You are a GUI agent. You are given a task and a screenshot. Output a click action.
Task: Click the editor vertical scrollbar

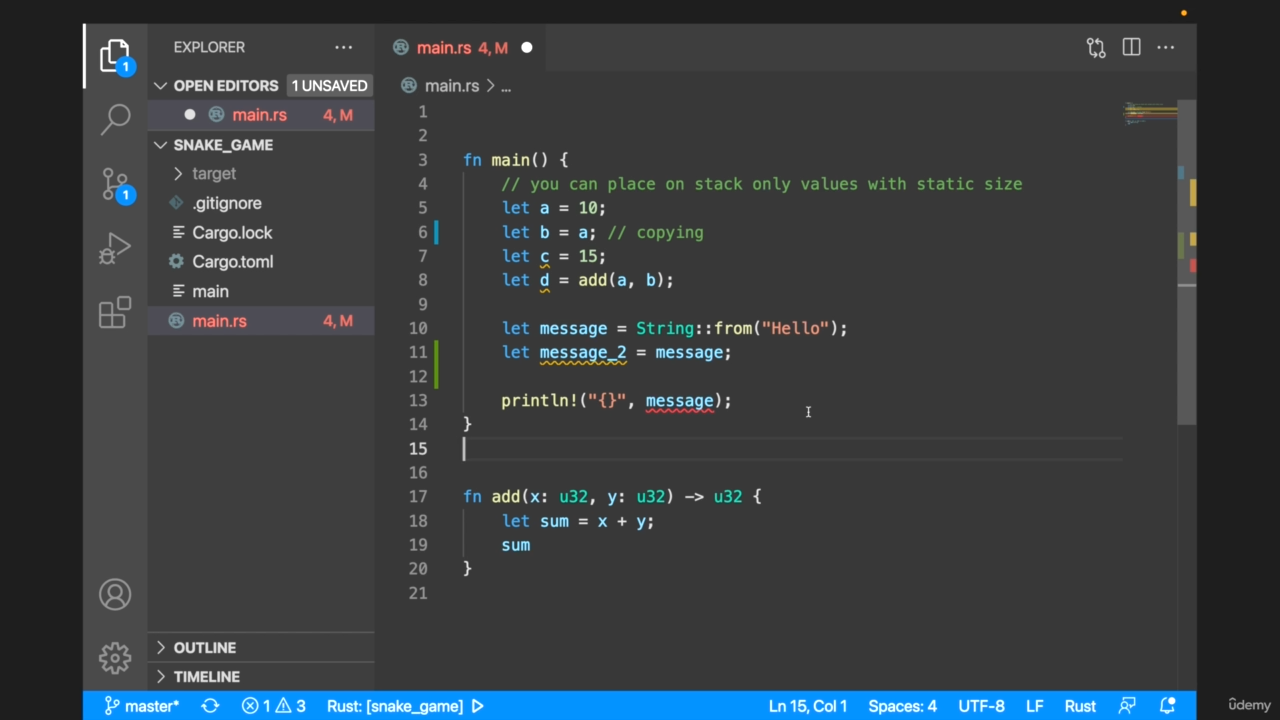tap(1186, 350)
